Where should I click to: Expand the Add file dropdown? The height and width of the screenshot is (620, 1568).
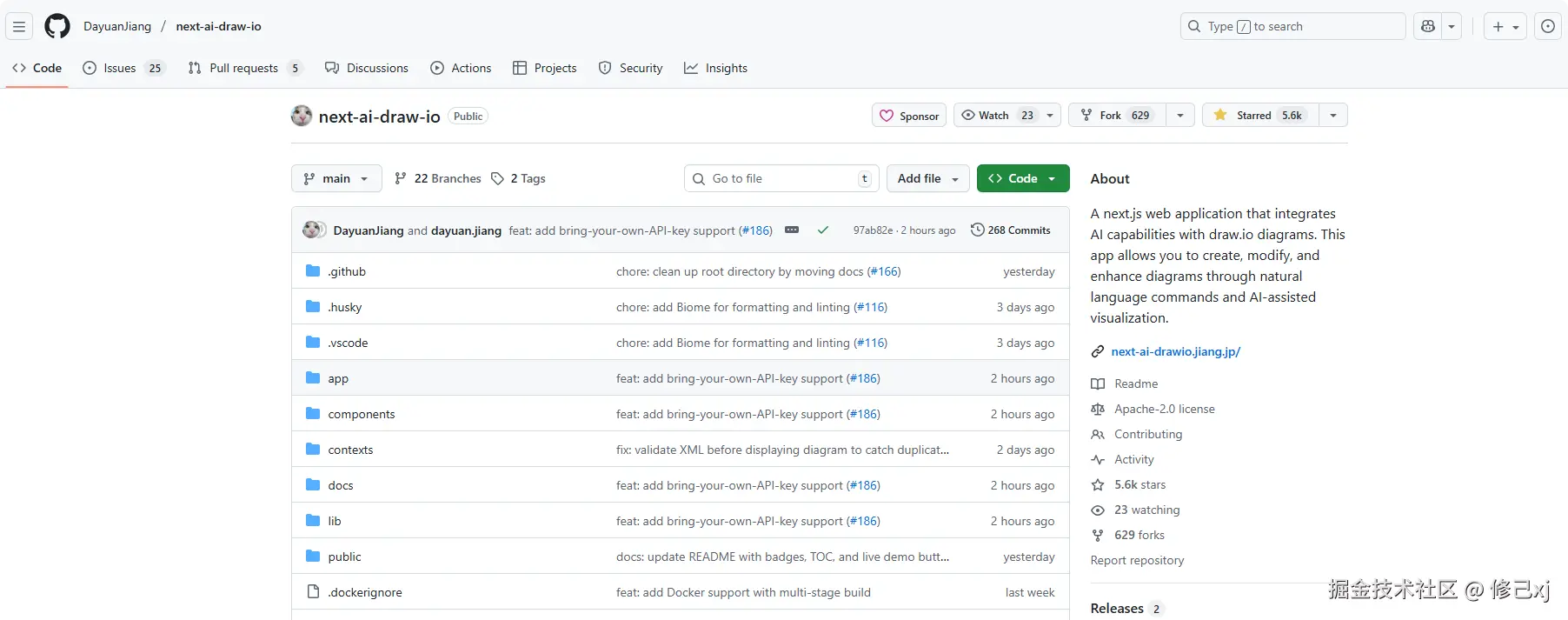pos(927,178)
